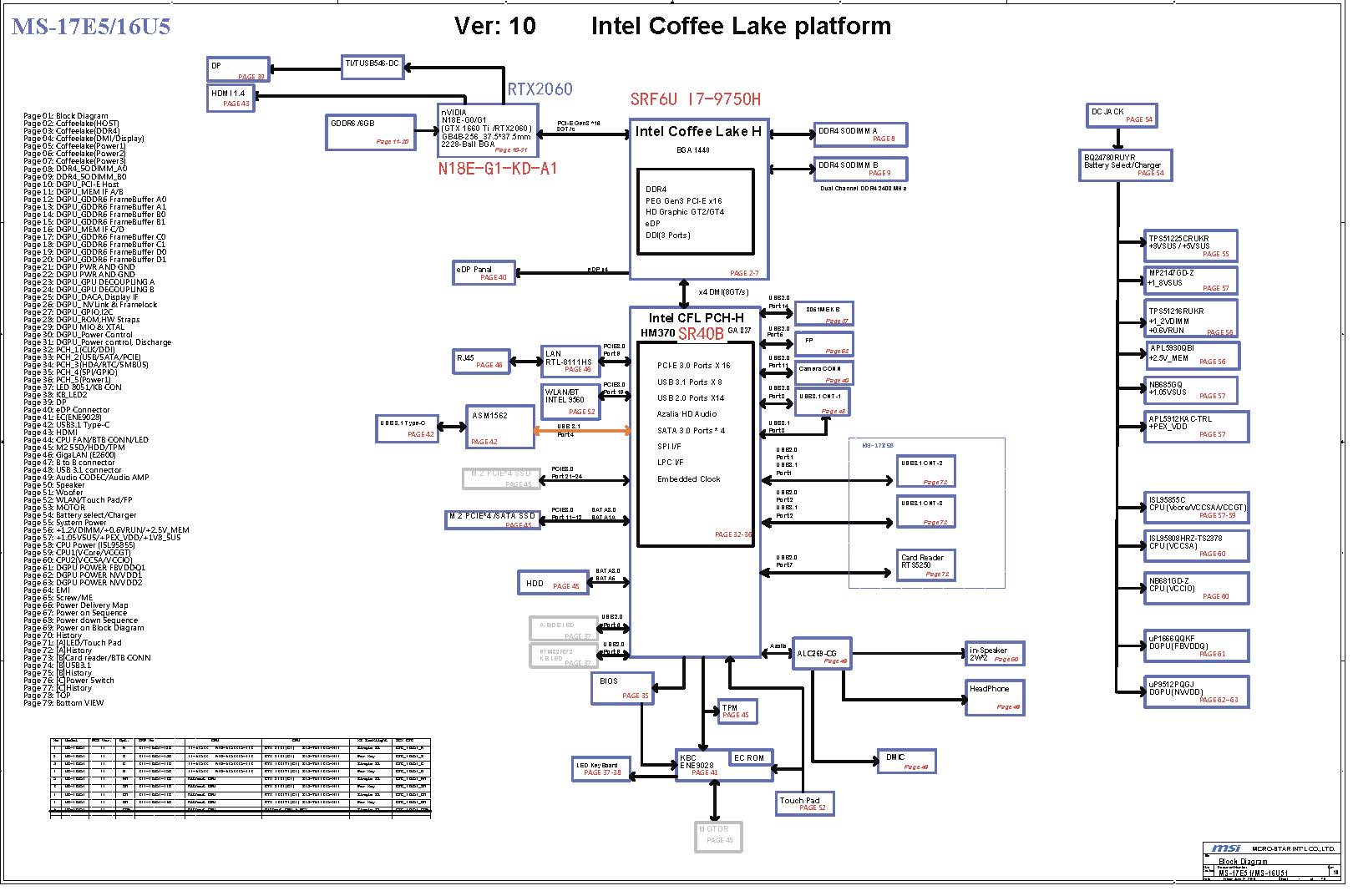The image size is (1358, 896).
Task: Select the BIOS block
Action: (621, 687)
